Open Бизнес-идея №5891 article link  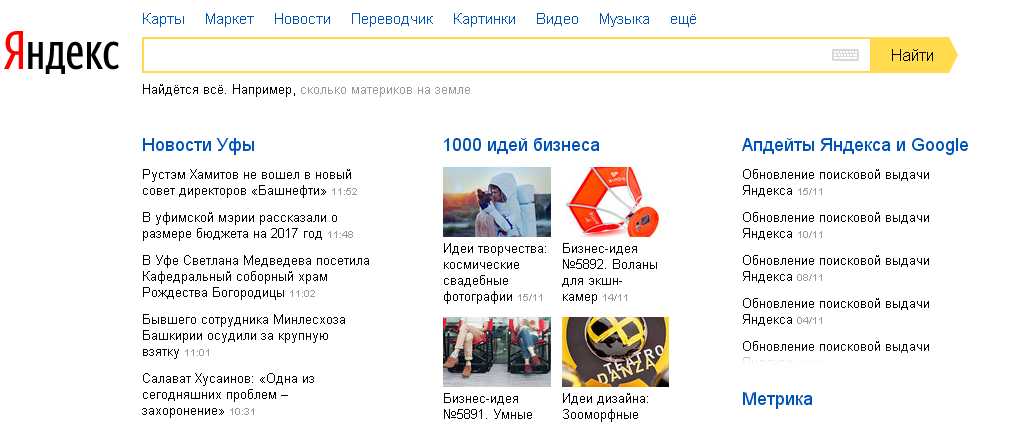[488, 407]
